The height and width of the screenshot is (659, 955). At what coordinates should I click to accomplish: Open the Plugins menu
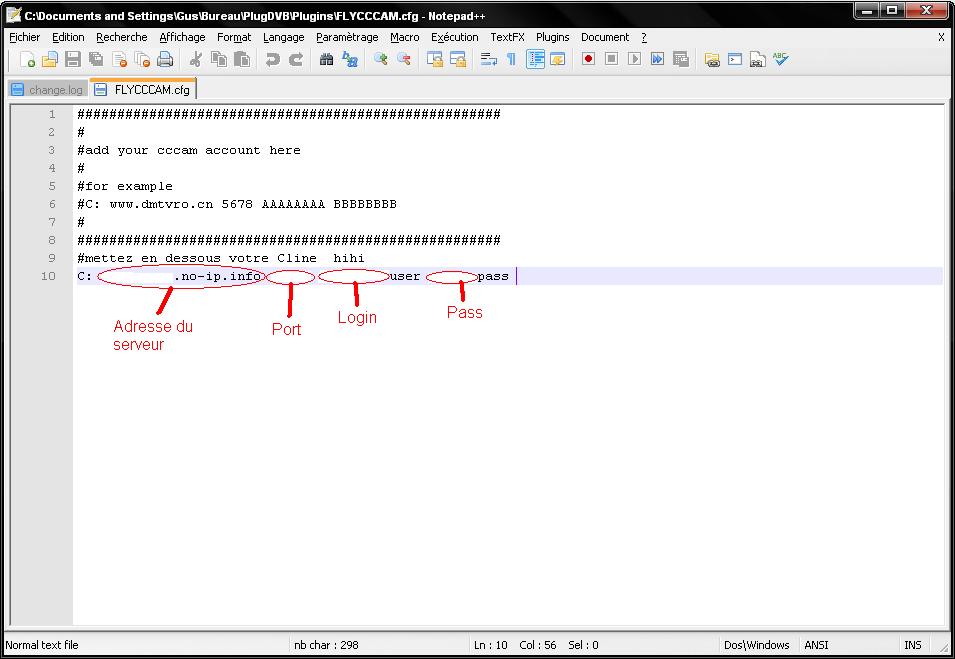[552, 37]
